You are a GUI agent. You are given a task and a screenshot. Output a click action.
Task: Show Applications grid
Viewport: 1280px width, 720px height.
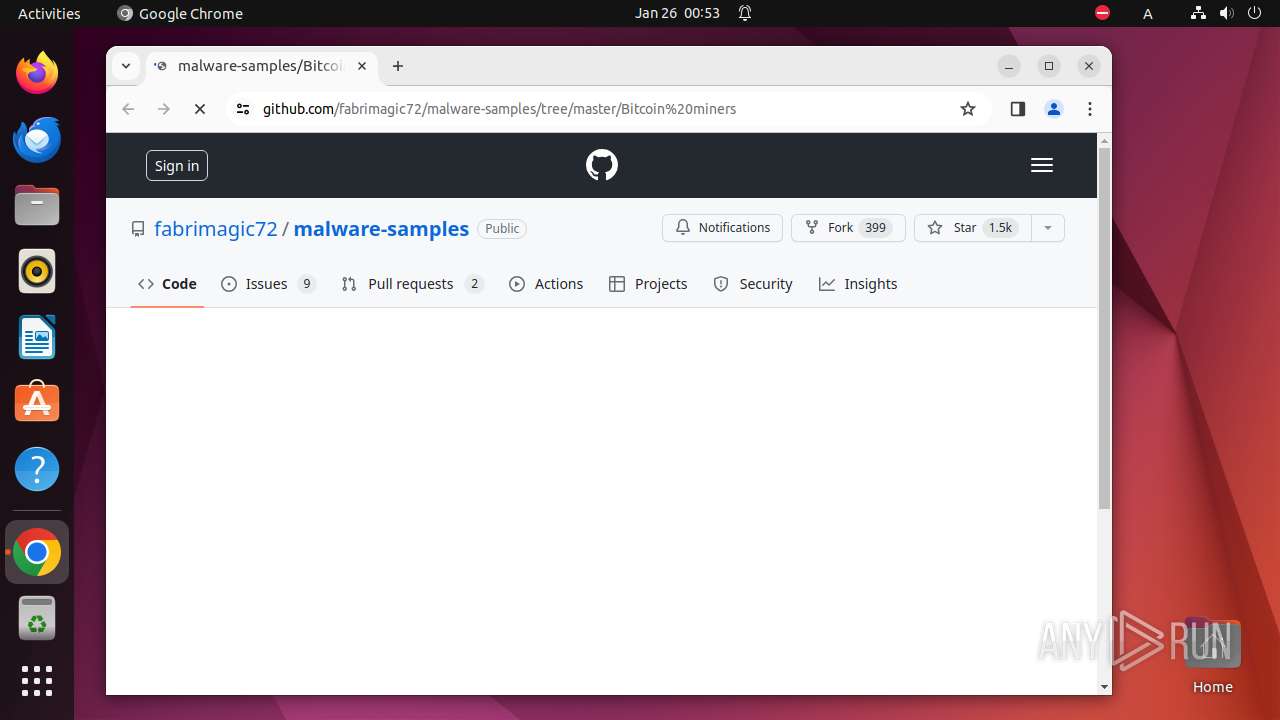pos(37,681)
